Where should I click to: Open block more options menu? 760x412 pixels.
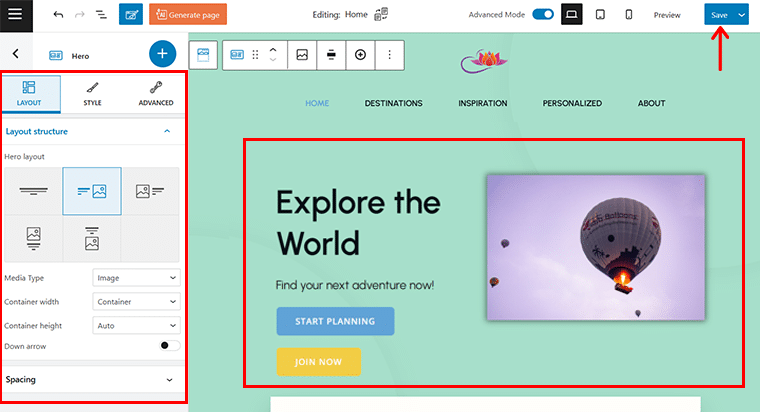(389, 55)
